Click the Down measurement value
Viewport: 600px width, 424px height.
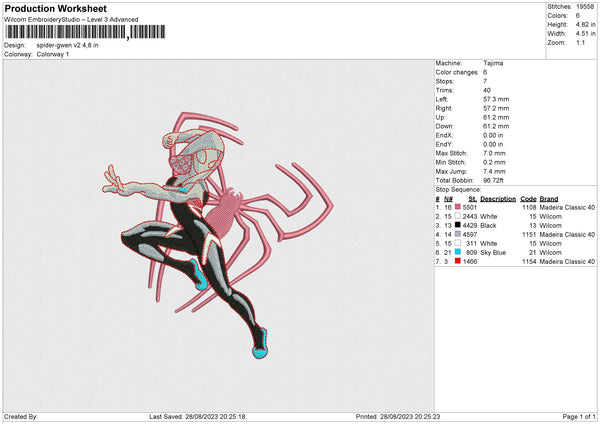tap(496, 126)
